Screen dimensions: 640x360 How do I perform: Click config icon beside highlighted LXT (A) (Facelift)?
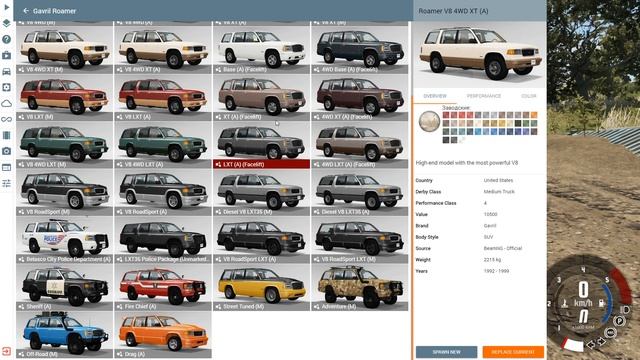218,164
